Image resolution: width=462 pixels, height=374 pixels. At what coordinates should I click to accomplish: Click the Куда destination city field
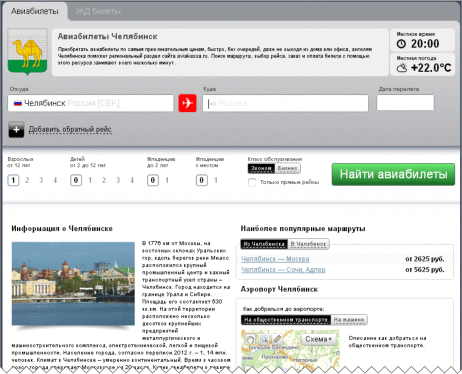click(285, 103)
